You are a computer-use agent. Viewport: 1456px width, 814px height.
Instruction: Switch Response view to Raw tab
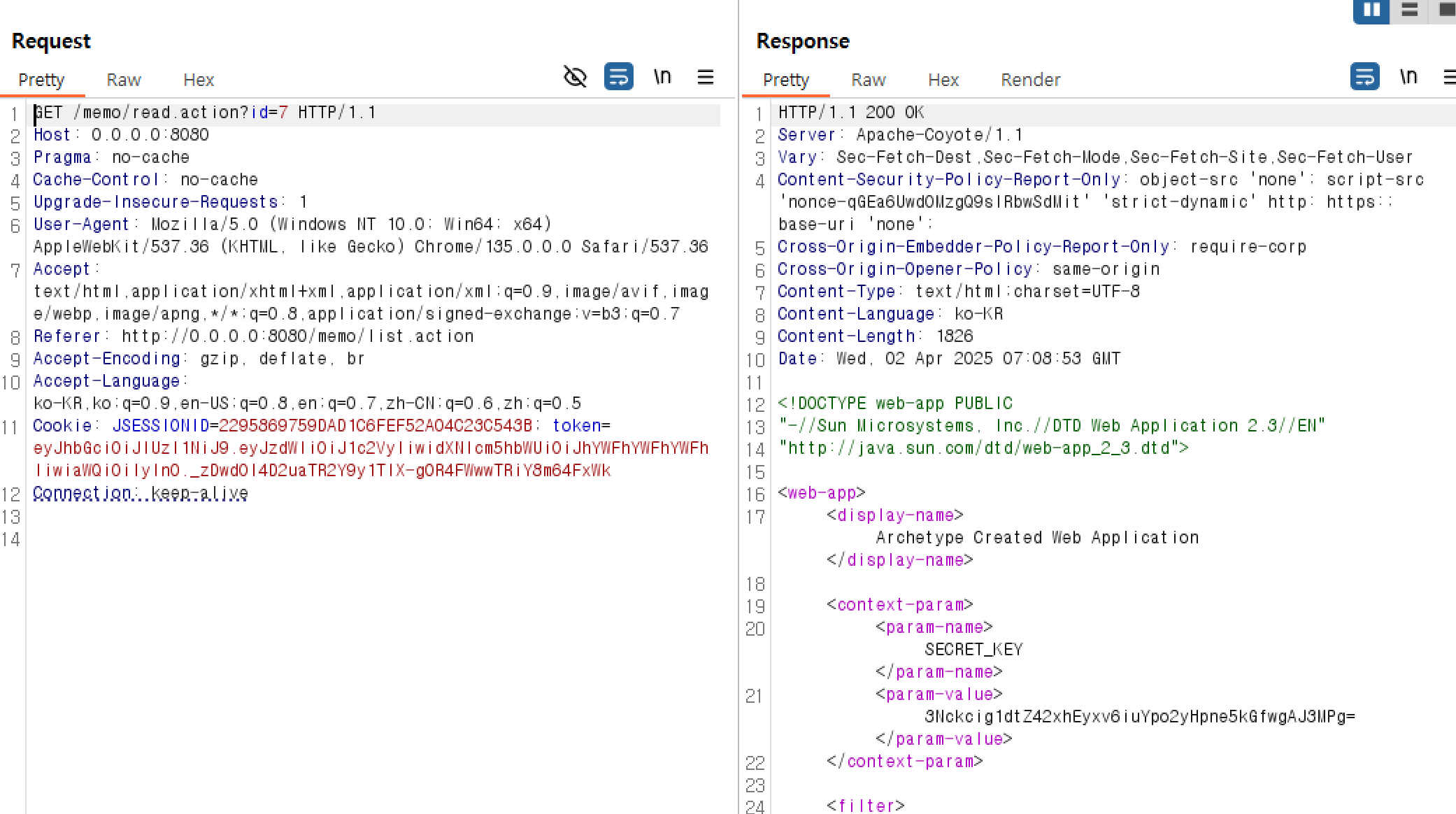point(868,80)
